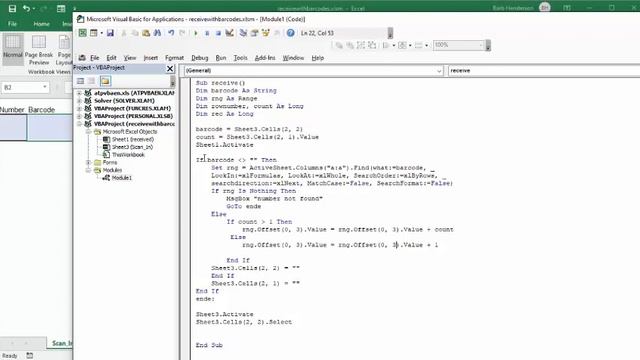Click the VBA control-menu icon beside File
Screen dimensions: 640x360
pos(82,58)
